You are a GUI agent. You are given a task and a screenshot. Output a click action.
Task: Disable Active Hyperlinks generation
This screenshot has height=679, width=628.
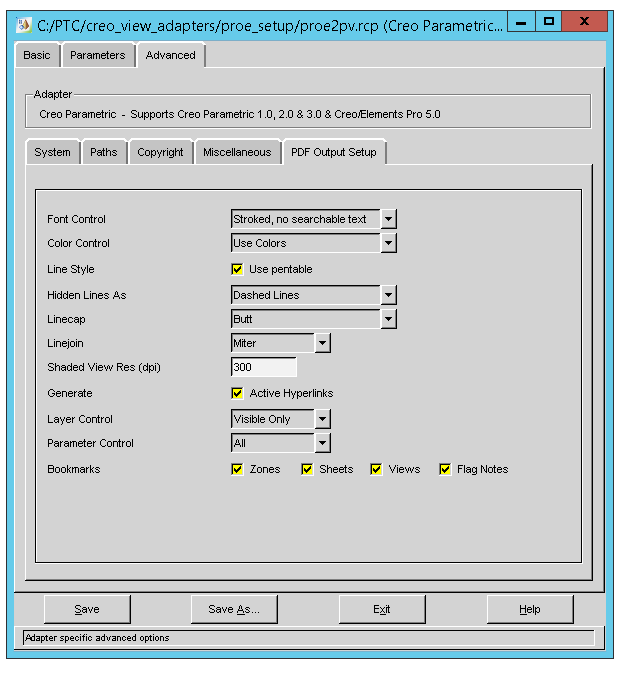(237, 393)
